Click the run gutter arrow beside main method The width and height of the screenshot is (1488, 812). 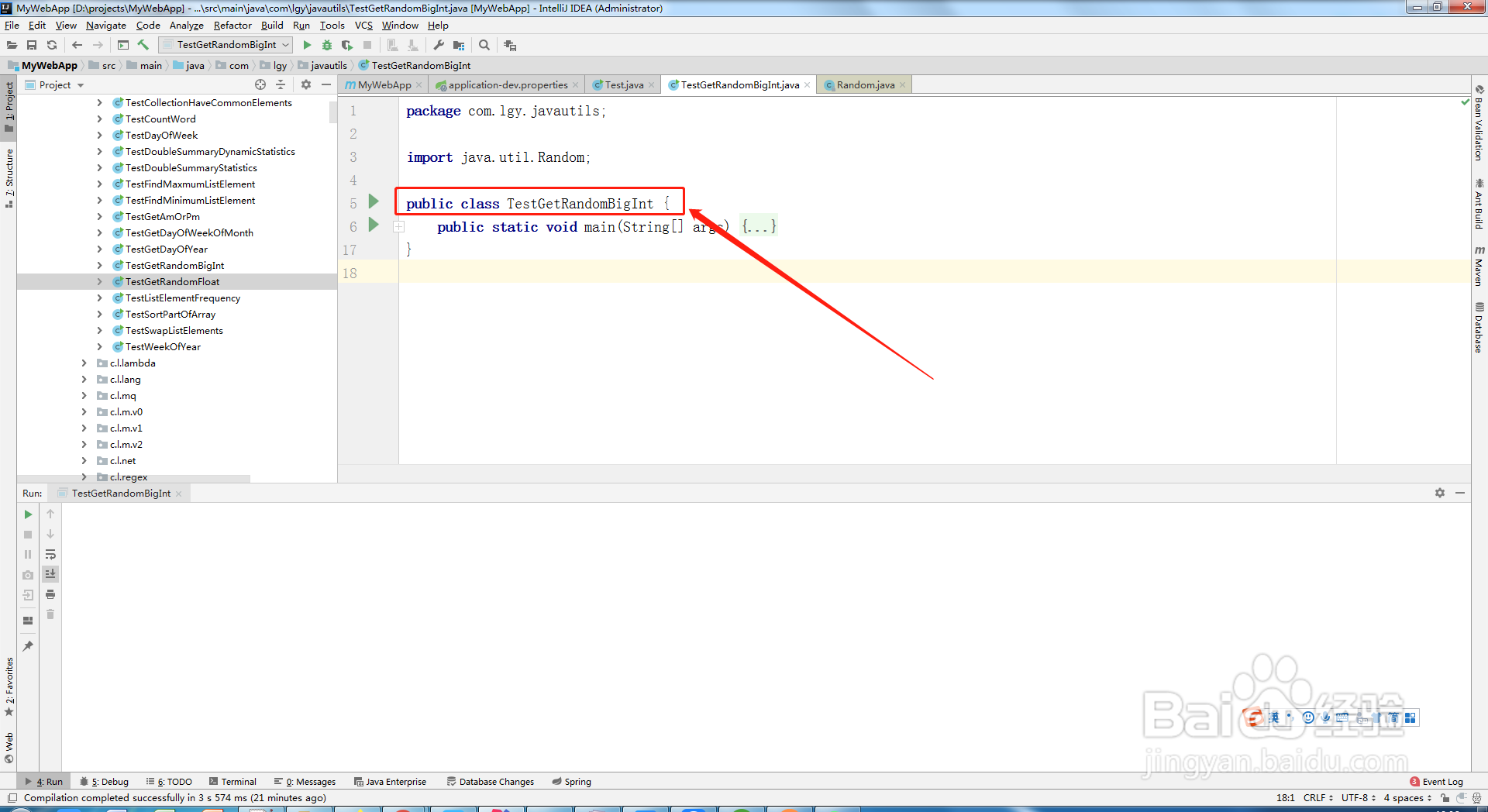click(374, 225)
